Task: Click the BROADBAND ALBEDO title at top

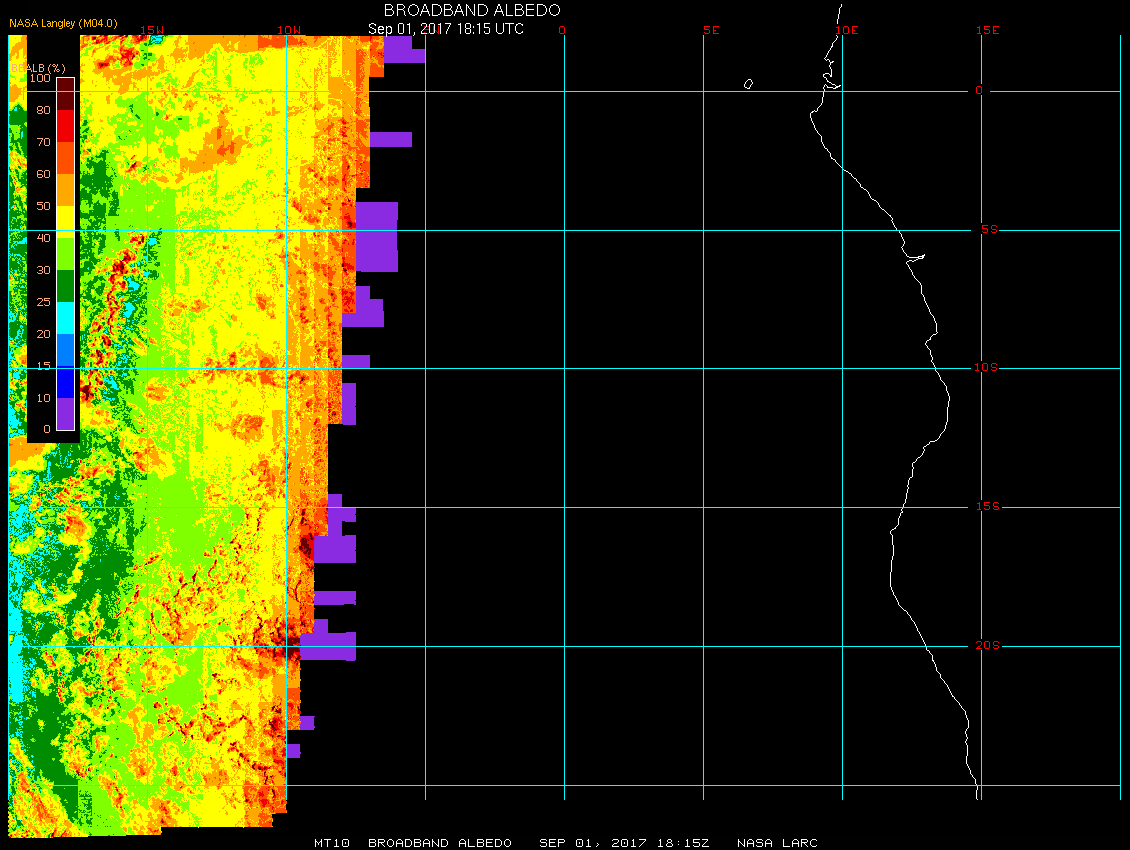Action: [x=472, y=10]
